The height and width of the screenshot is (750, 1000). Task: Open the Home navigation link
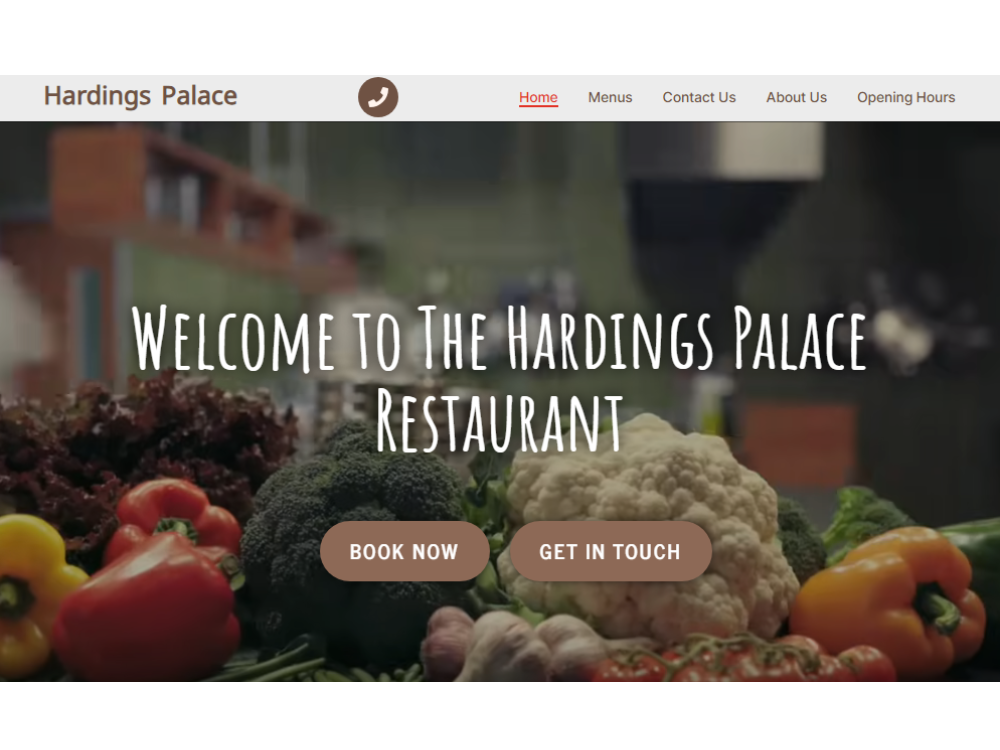tap(538, 98)
